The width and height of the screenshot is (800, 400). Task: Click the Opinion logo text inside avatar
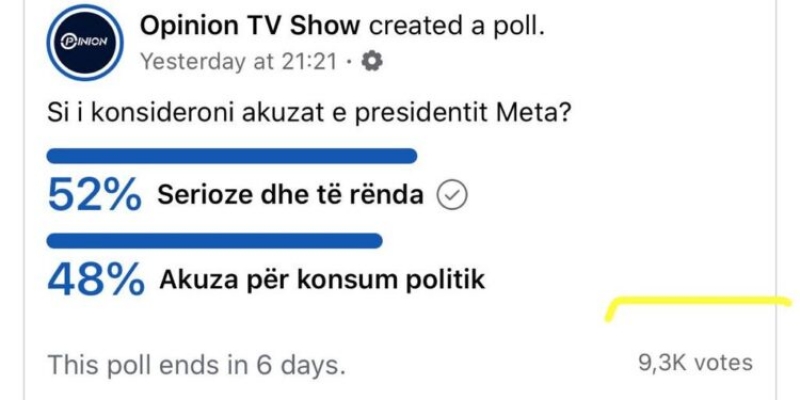[x=85, y=42]
